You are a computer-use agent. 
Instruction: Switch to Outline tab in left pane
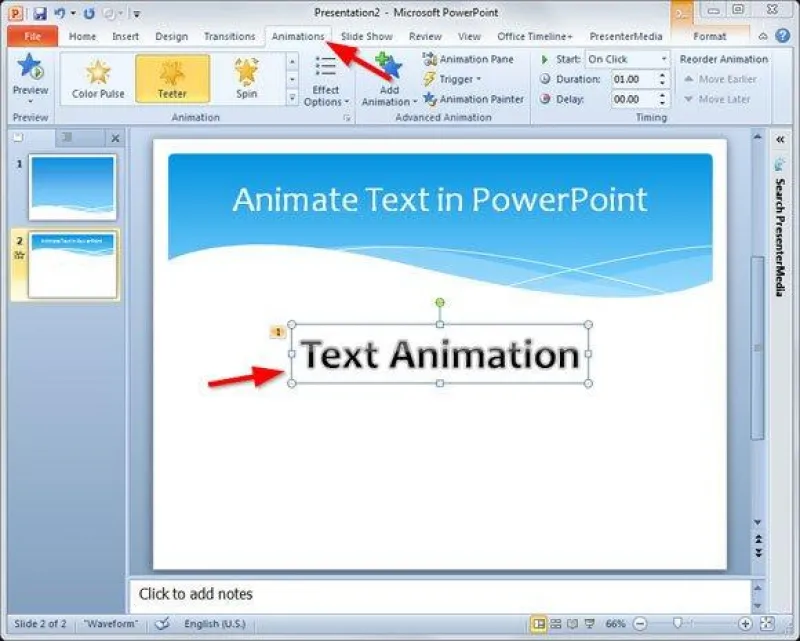pyautogui.click(x=67, y=137)
